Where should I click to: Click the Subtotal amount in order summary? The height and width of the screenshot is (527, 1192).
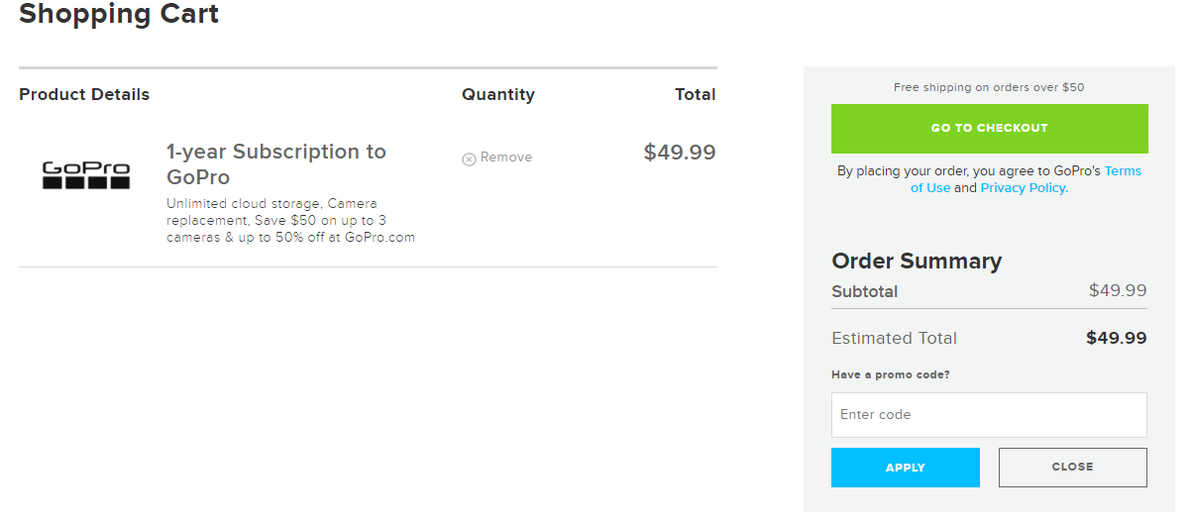pyautogui.click(x=1117, y=291)
